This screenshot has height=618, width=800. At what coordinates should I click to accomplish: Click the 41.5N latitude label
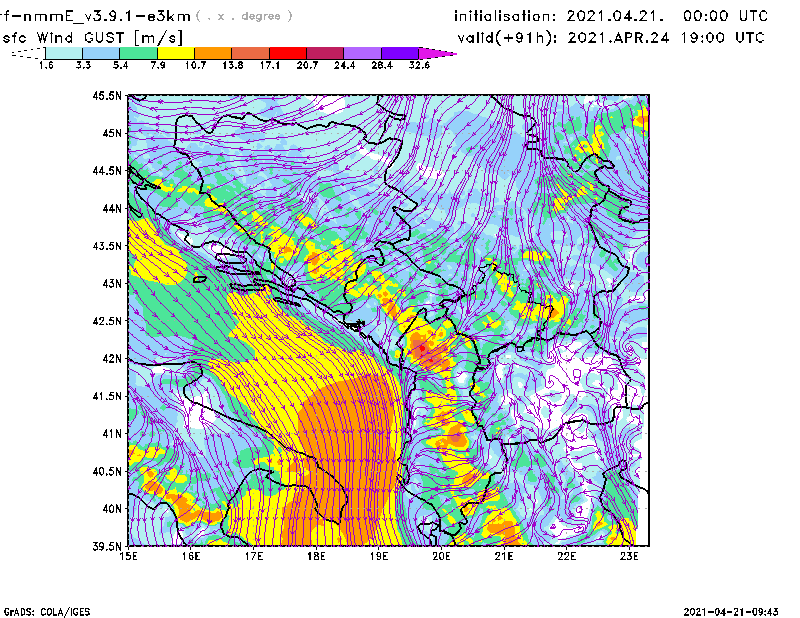(107, 396)
